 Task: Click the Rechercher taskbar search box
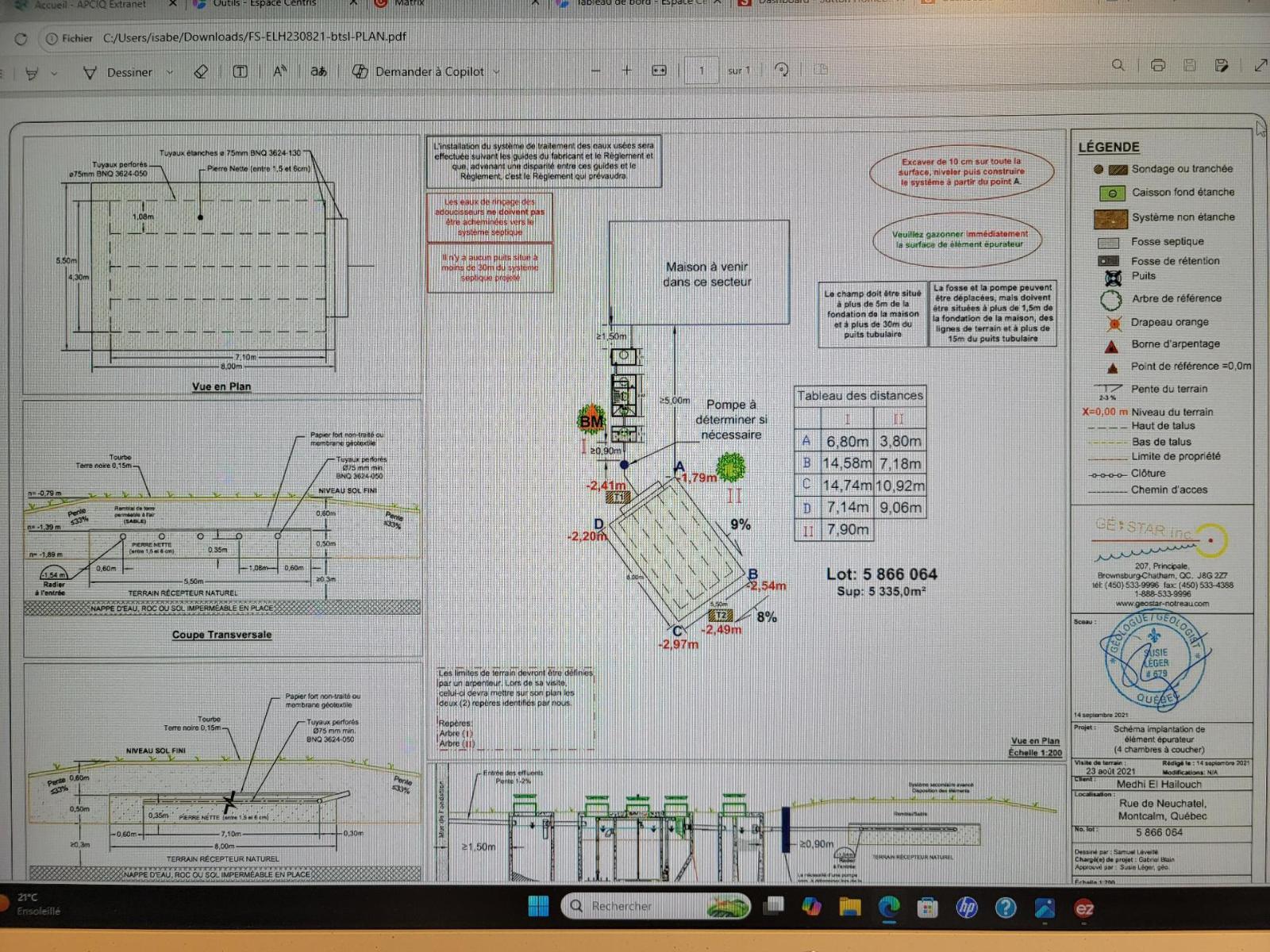point(656,906)
